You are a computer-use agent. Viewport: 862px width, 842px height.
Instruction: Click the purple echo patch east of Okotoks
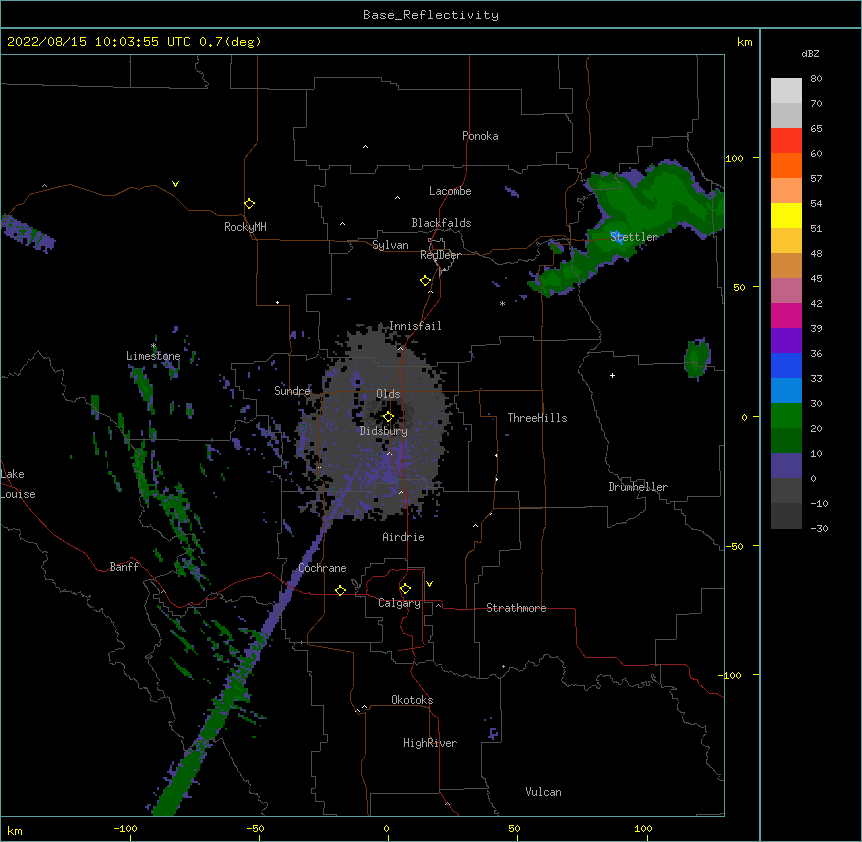coord(493,733)
